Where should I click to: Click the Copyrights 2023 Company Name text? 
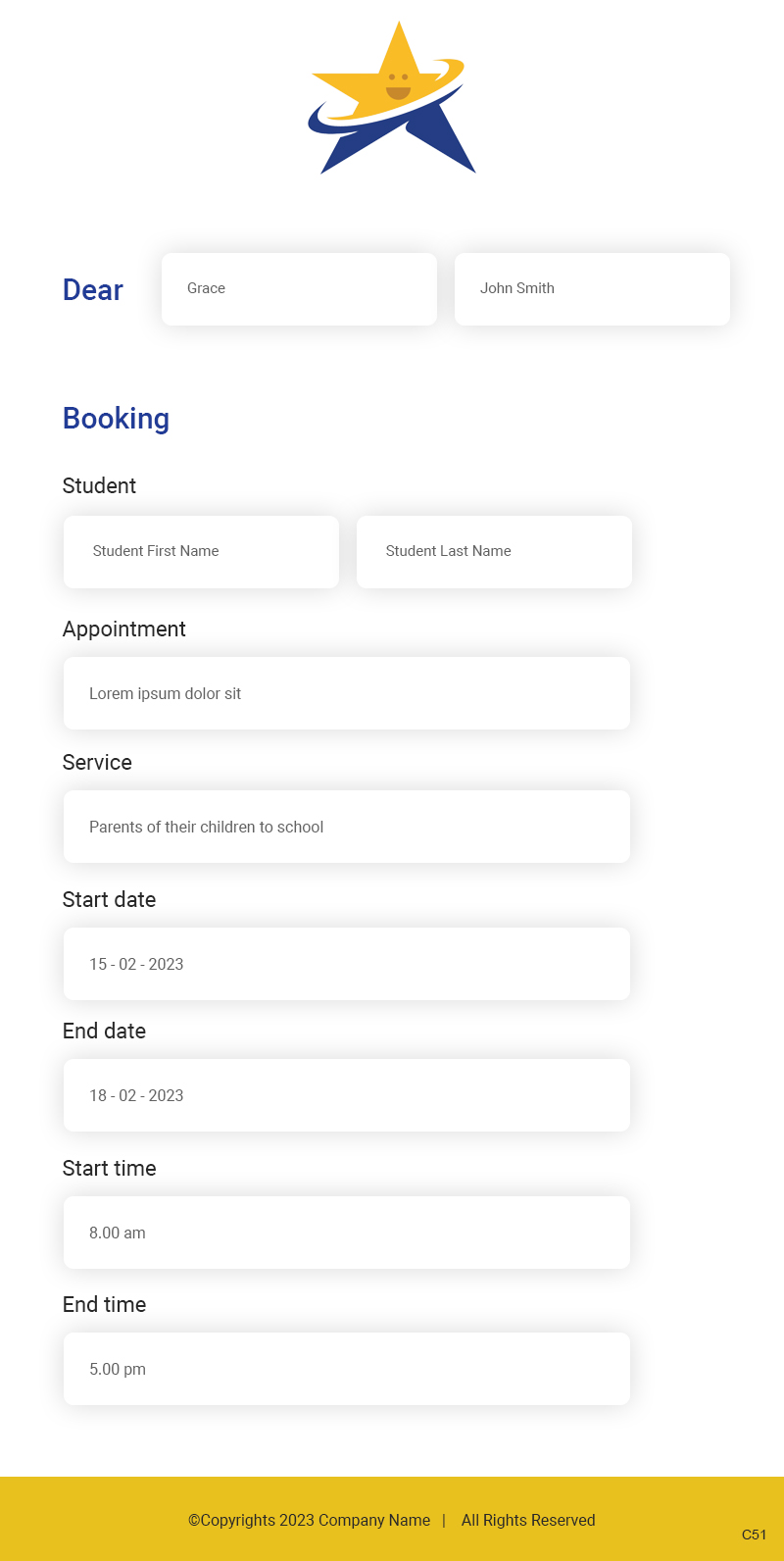point(309,1520)
